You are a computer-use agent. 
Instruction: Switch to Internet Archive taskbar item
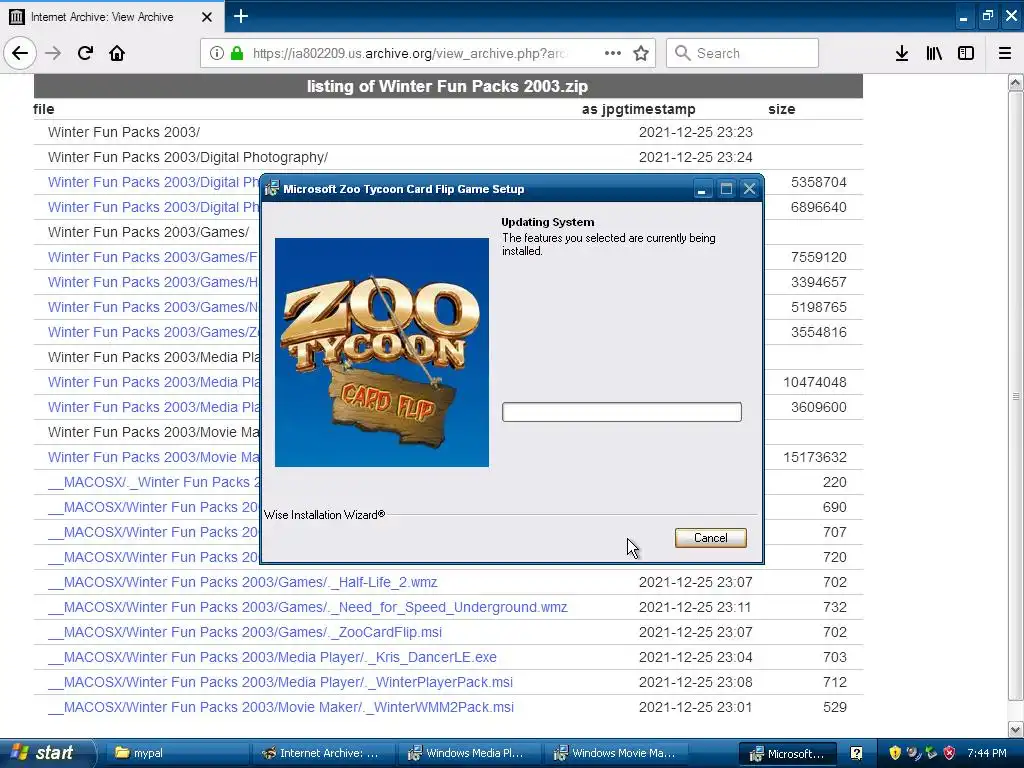[x=323, y=753]
